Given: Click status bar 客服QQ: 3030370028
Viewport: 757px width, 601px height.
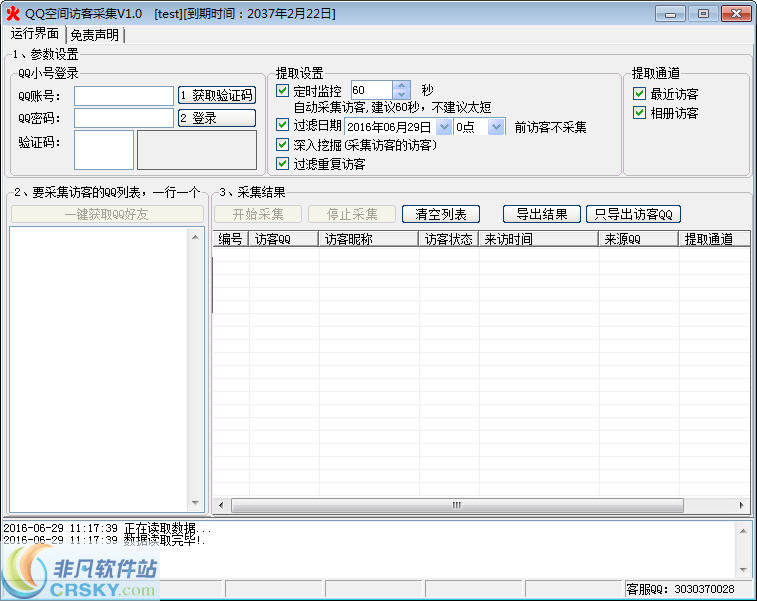Looking at the screenshot, I should [x=680, y=589].
